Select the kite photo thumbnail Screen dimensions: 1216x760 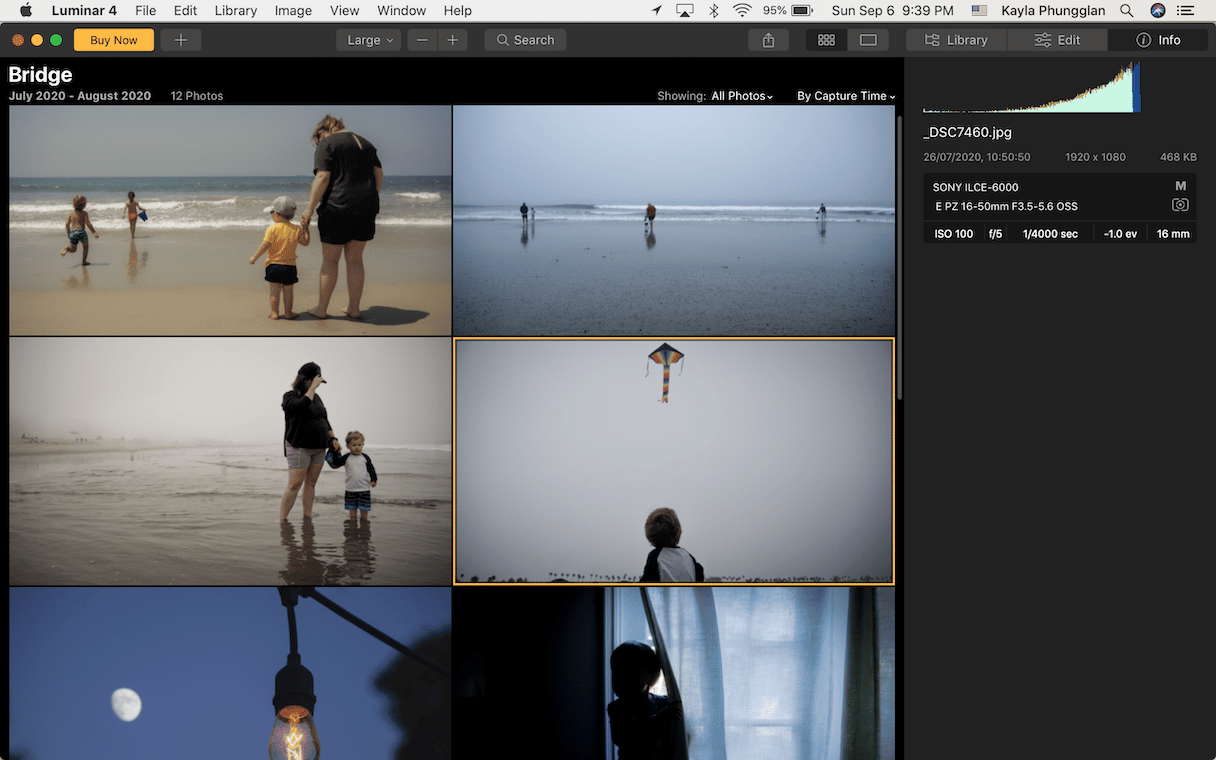pyautogui.click(x=673, y=461)
